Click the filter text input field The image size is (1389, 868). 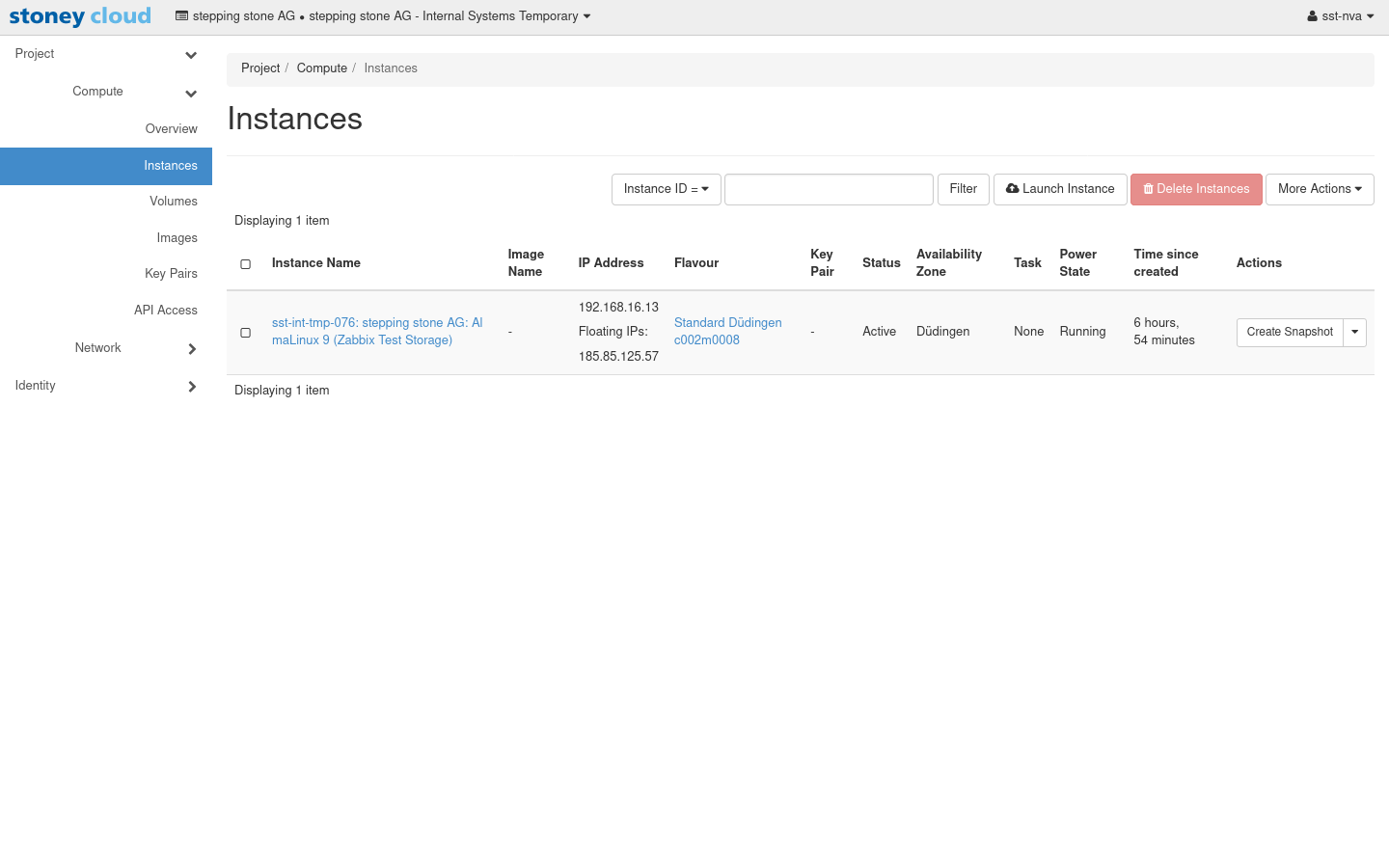pos(829,189)
